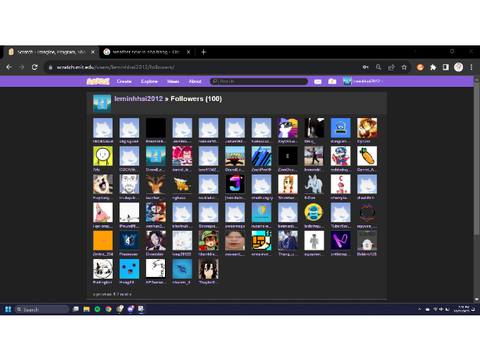Open follower with gray elephant avatar
This screenshot has width=480, height=360.
coord(314,184)
